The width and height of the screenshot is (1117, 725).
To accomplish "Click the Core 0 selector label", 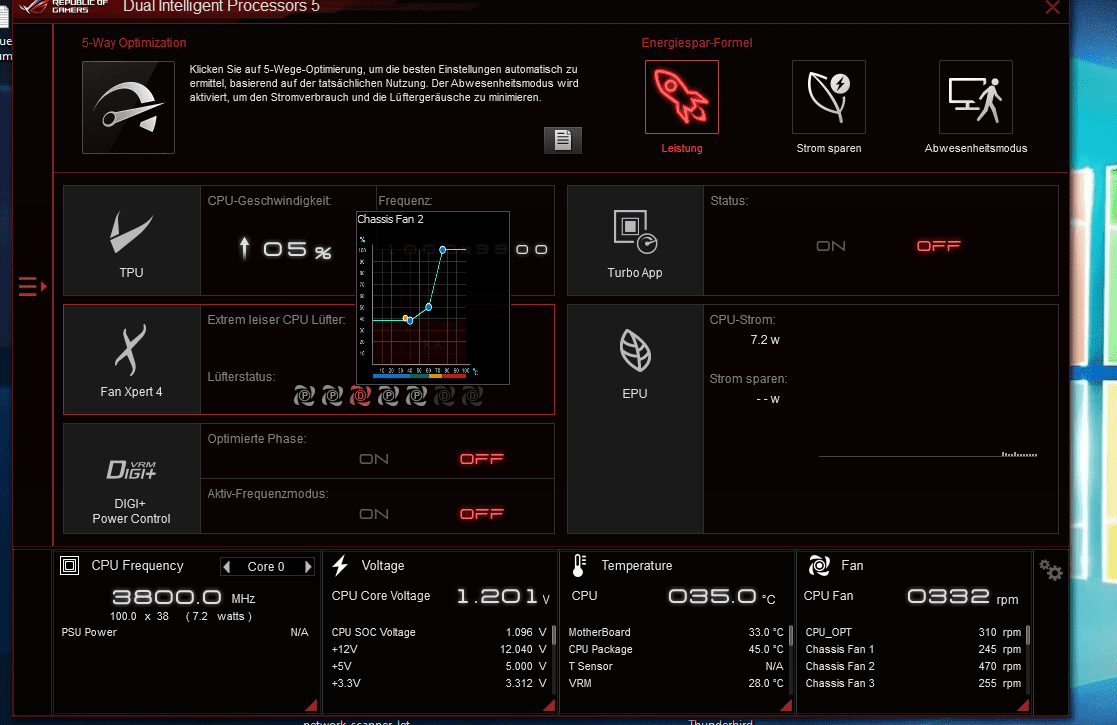I will coord(266,566).
